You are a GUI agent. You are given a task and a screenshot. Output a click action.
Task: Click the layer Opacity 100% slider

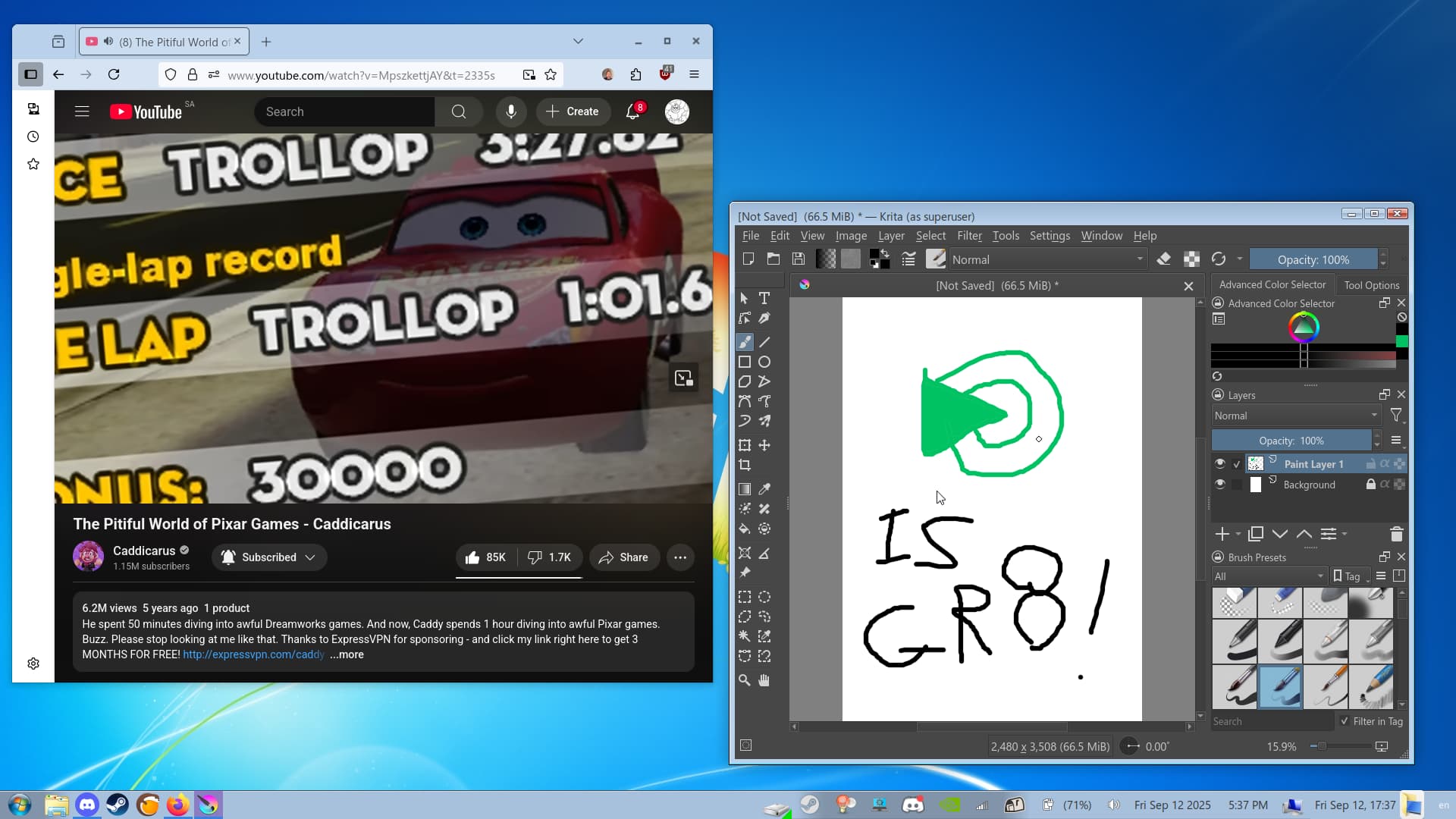coord(1291,441)
